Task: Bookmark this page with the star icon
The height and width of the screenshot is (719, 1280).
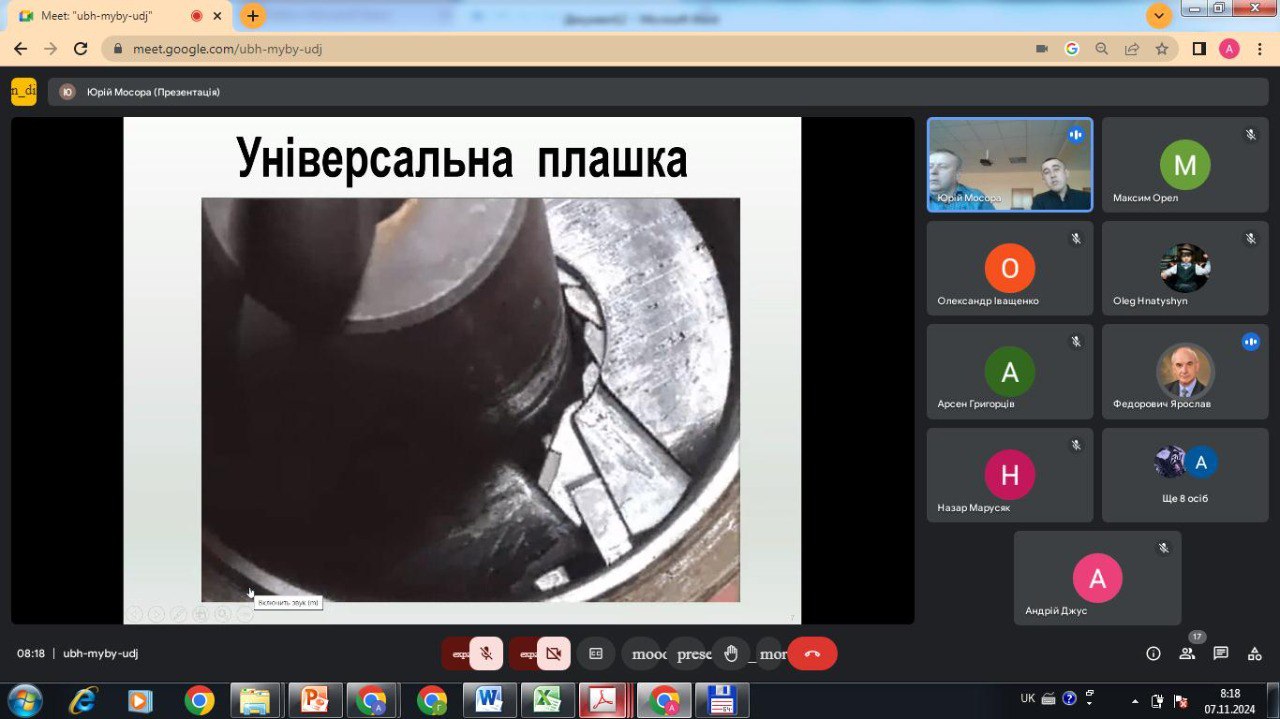Action: click(1161, 49)
